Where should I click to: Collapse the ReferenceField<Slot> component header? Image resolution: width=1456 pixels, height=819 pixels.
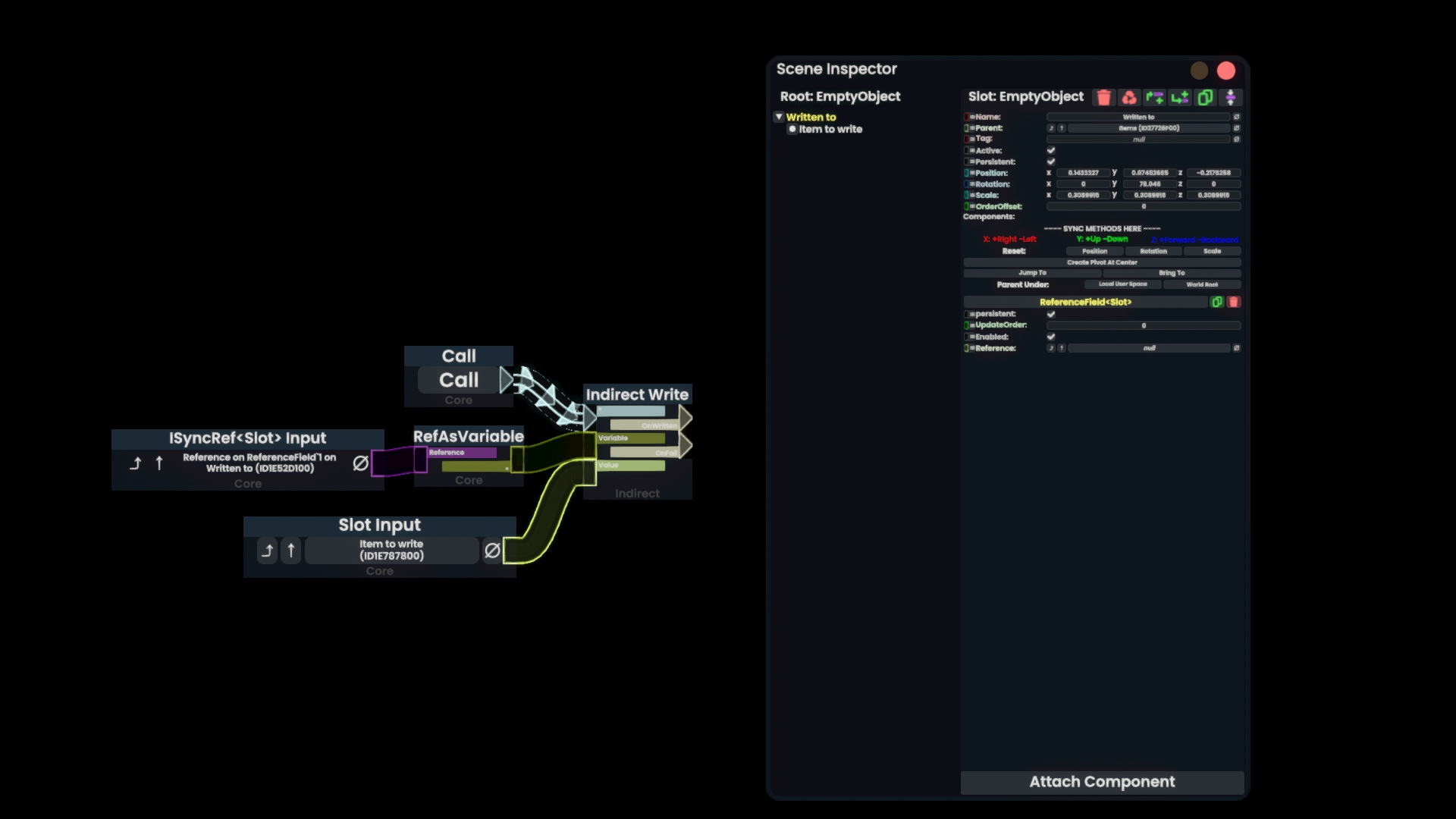(1084, 302)
